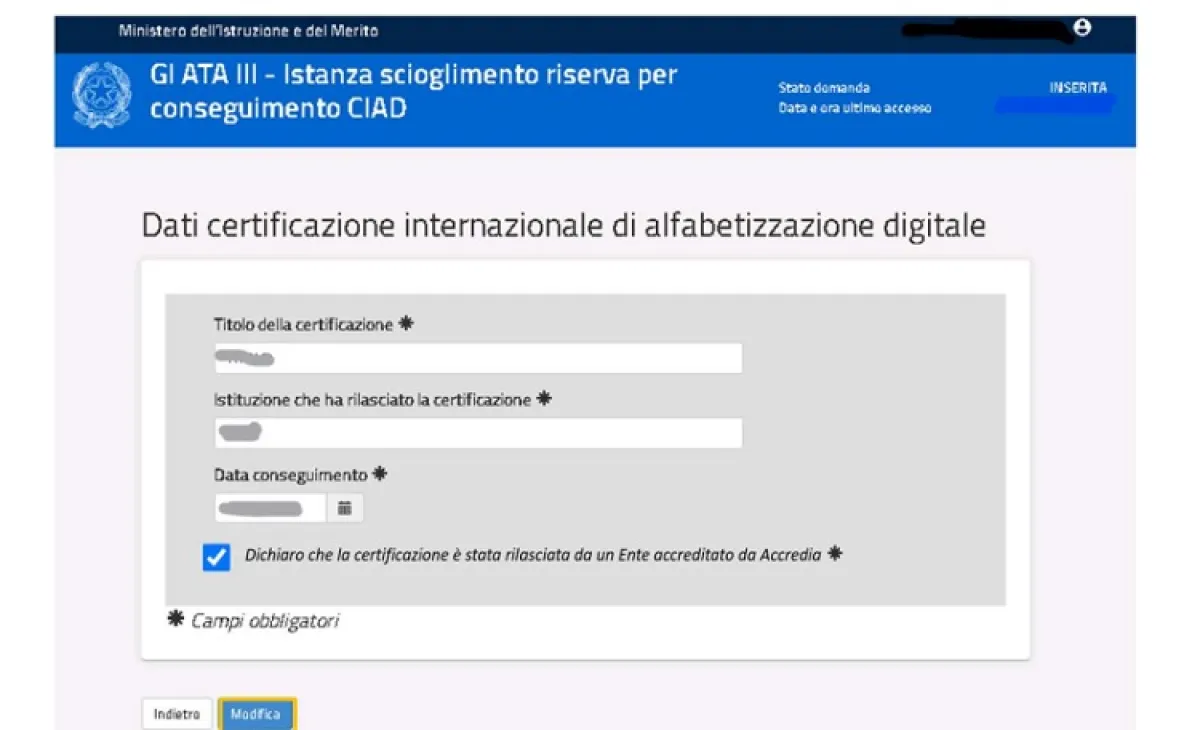Click the user account icon in header

click(1081, 28)
